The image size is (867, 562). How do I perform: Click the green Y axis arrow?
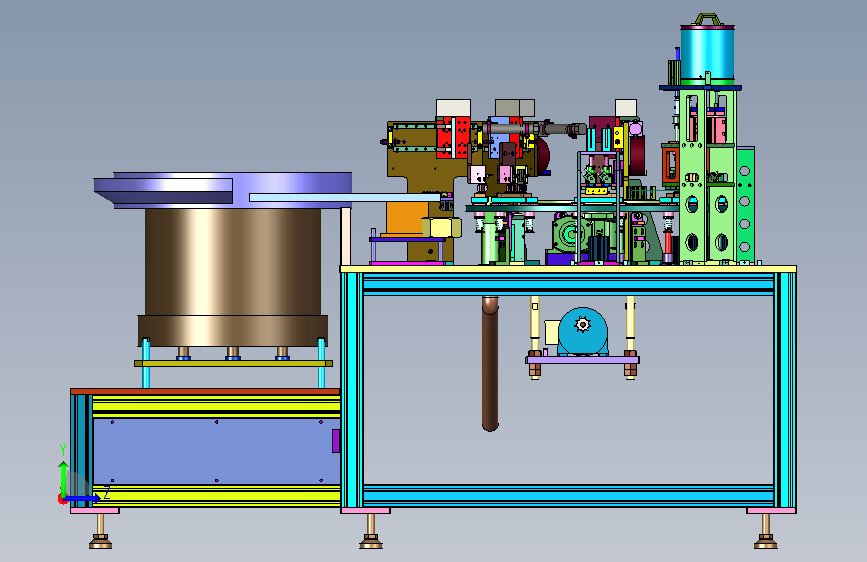pos(64,479)
